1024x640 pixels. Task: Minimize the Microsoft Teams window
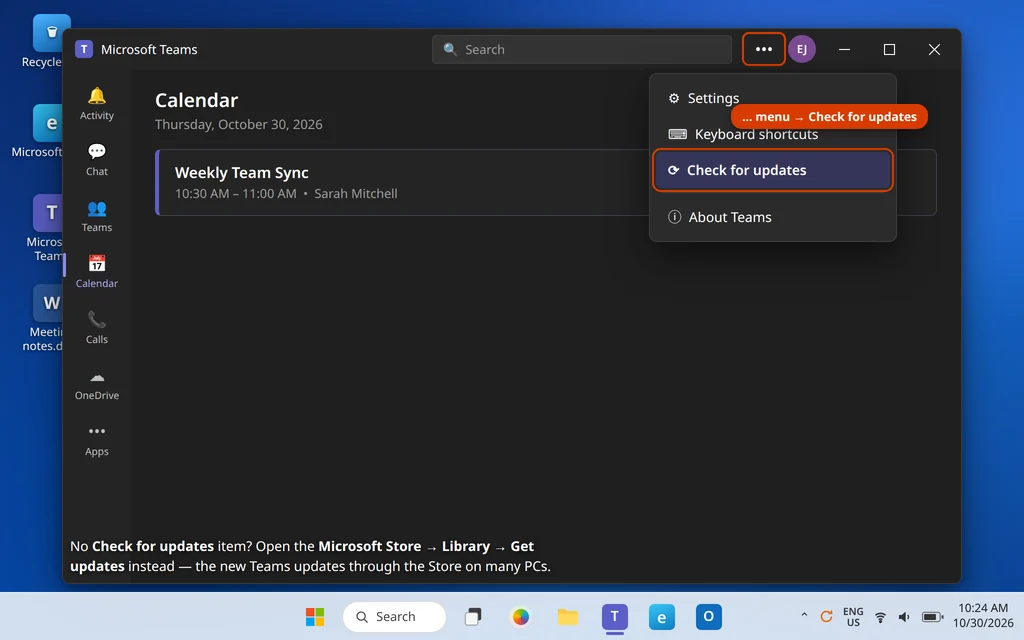844,49
